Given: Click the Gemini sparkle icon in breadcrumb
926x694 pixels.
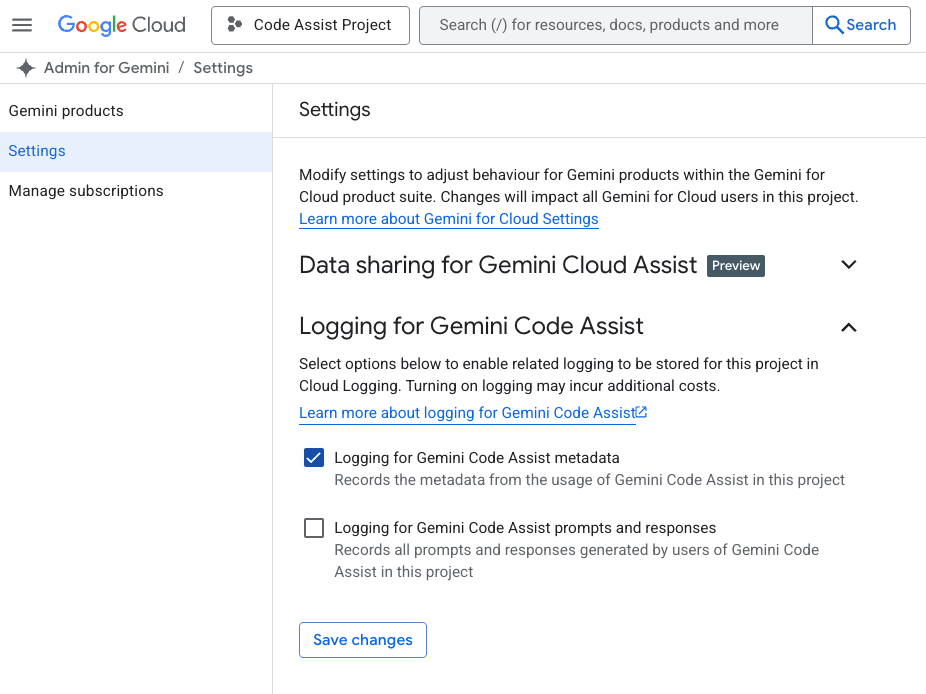Looking at the screenshot, I should [x=26, y=68].
